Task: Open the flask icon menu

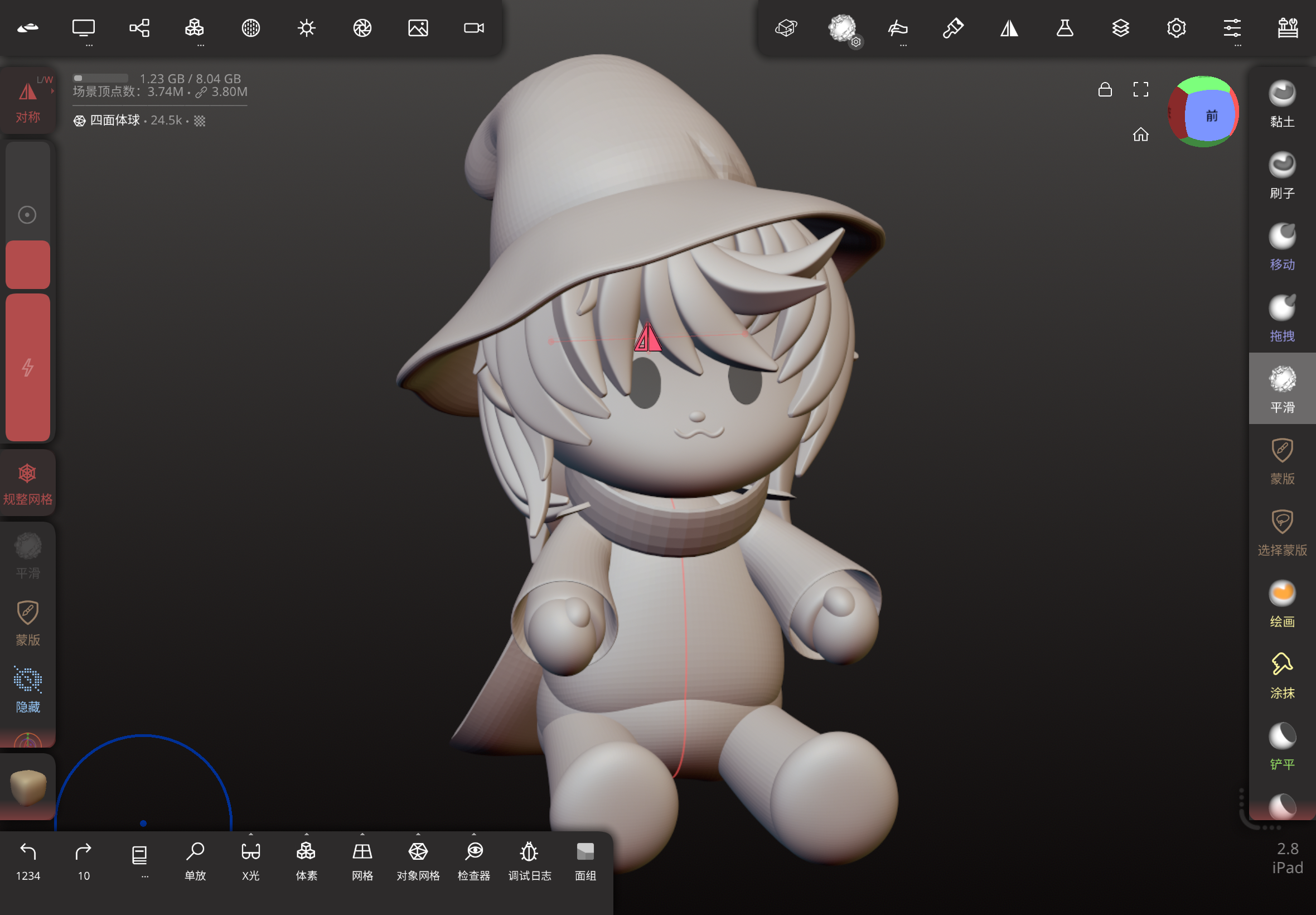Action: coord(1065,27)
